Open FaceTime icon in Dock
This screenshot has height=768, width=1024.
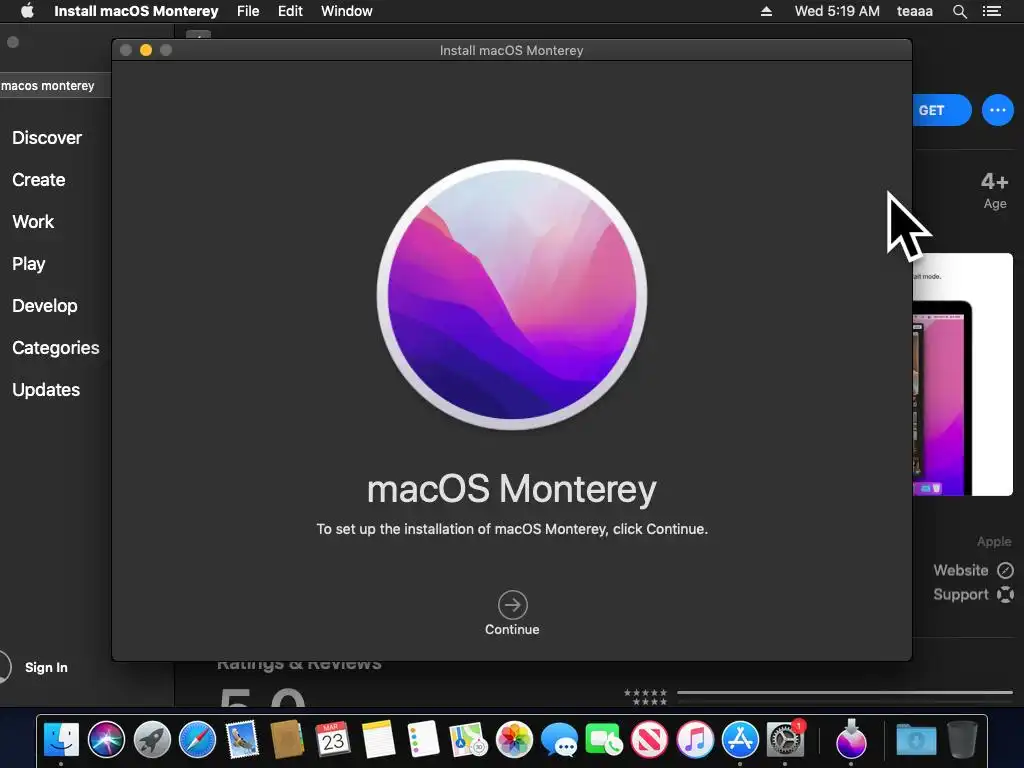coord(604,740)
